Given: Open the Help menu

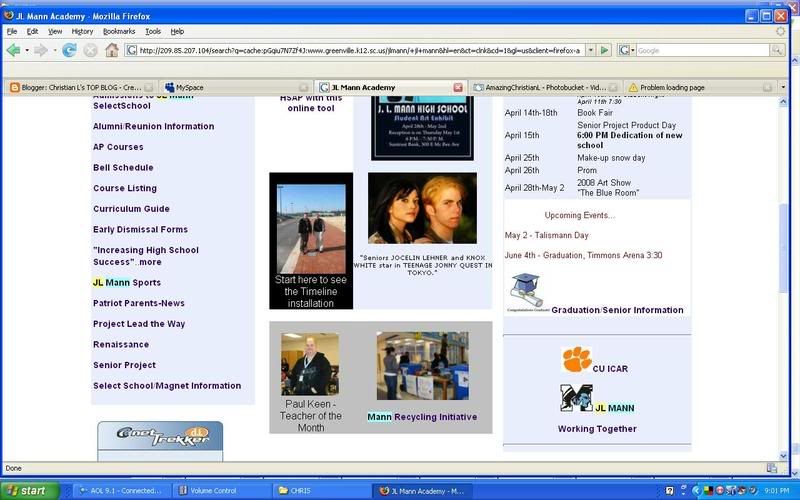Looking at the screenshot, I should tap(177, 32).
